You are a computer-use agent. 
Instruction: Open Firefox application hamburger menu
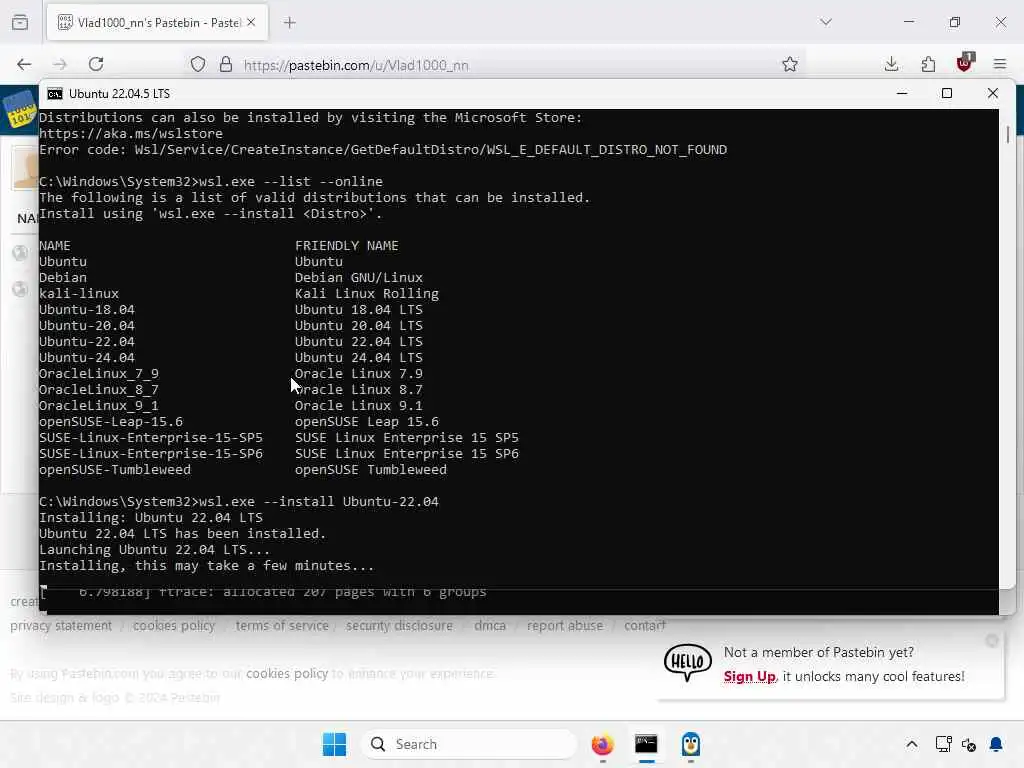coord(1000,64)
